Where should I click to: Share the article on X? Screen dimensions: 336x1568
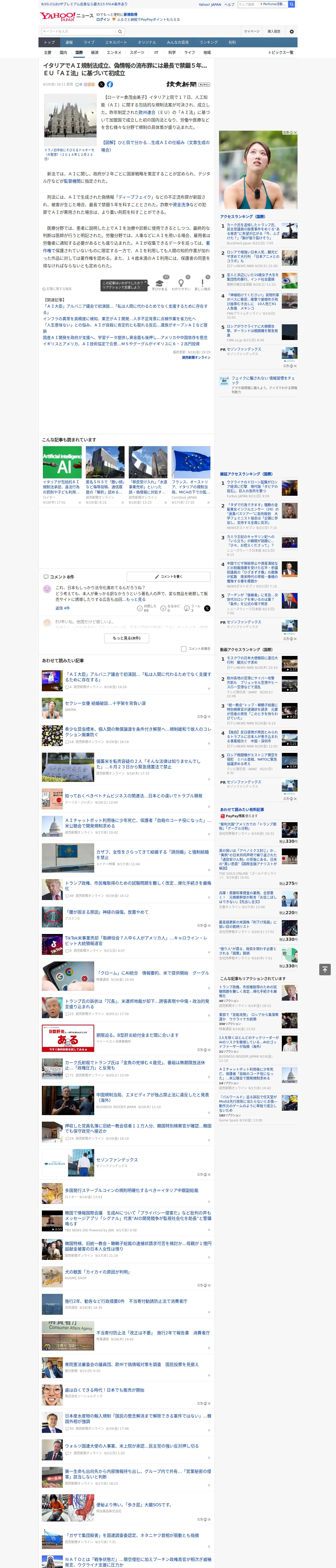click(x=102, y=85)
